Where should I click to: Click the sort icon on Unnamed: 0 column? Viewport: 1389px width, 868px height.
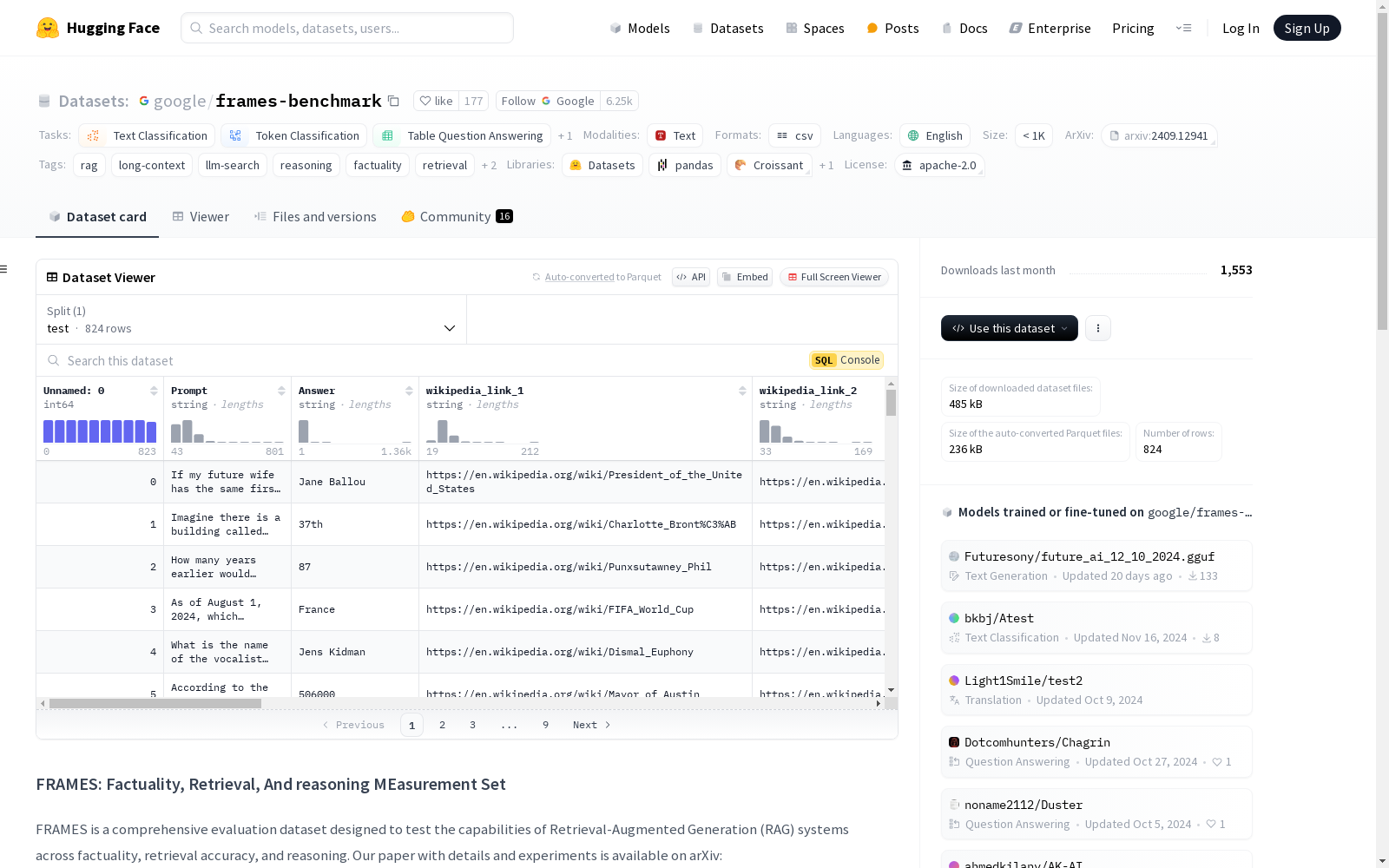pos(154,391)
